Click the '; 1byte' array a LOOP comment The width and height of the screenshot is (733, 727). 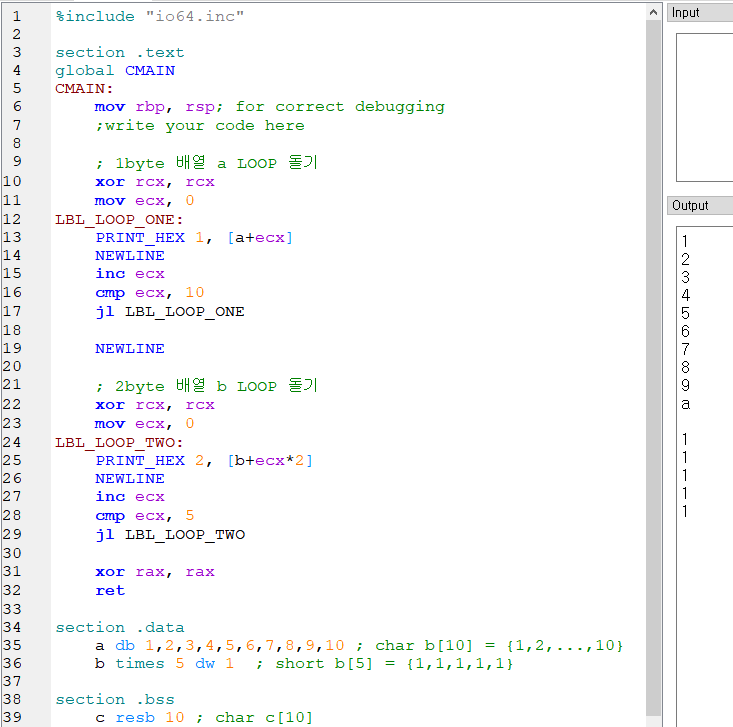206,163
